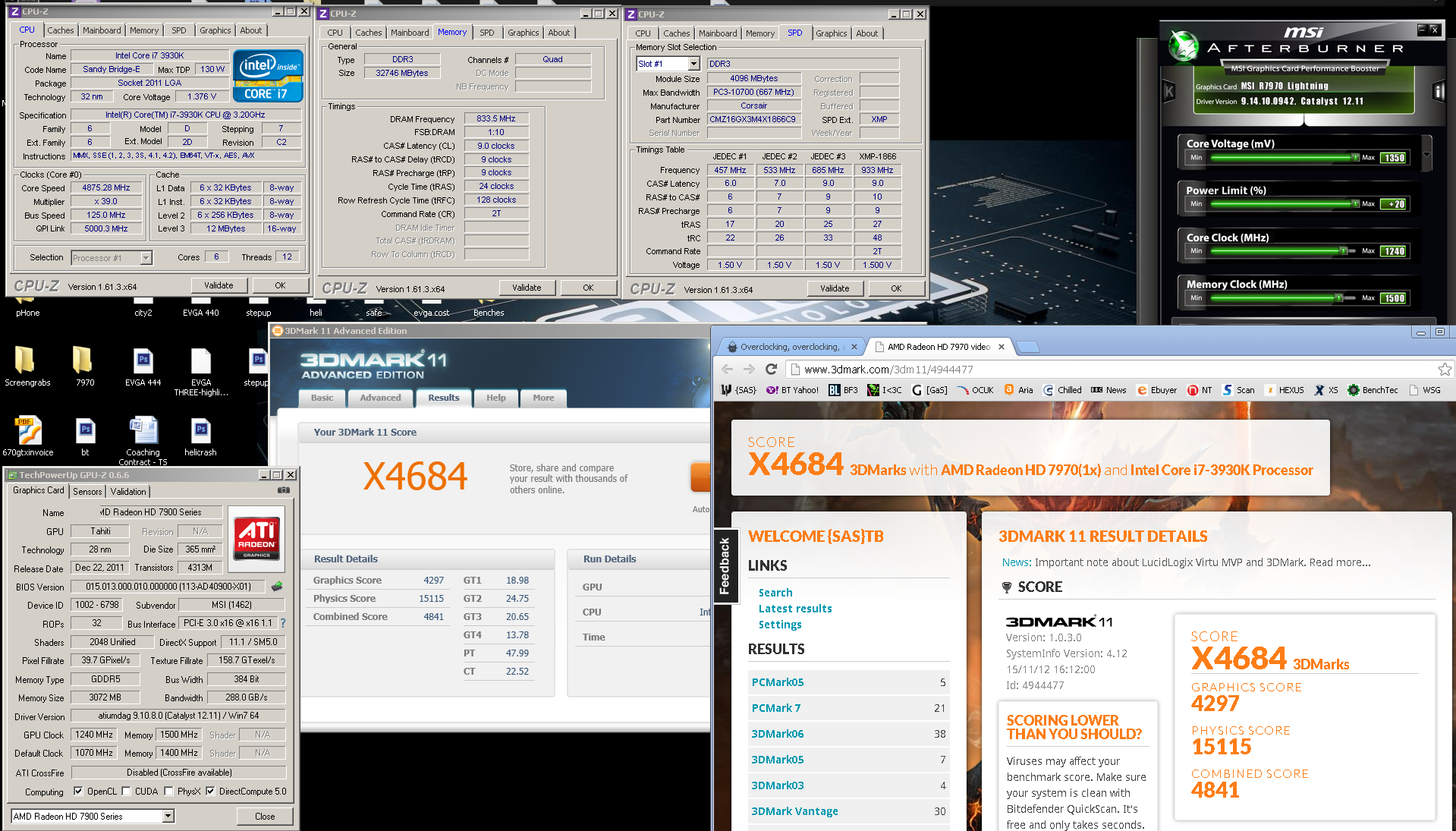Click the browser forward arrow
Viewport: 1456px width, 831px height.
pos(749,370)
